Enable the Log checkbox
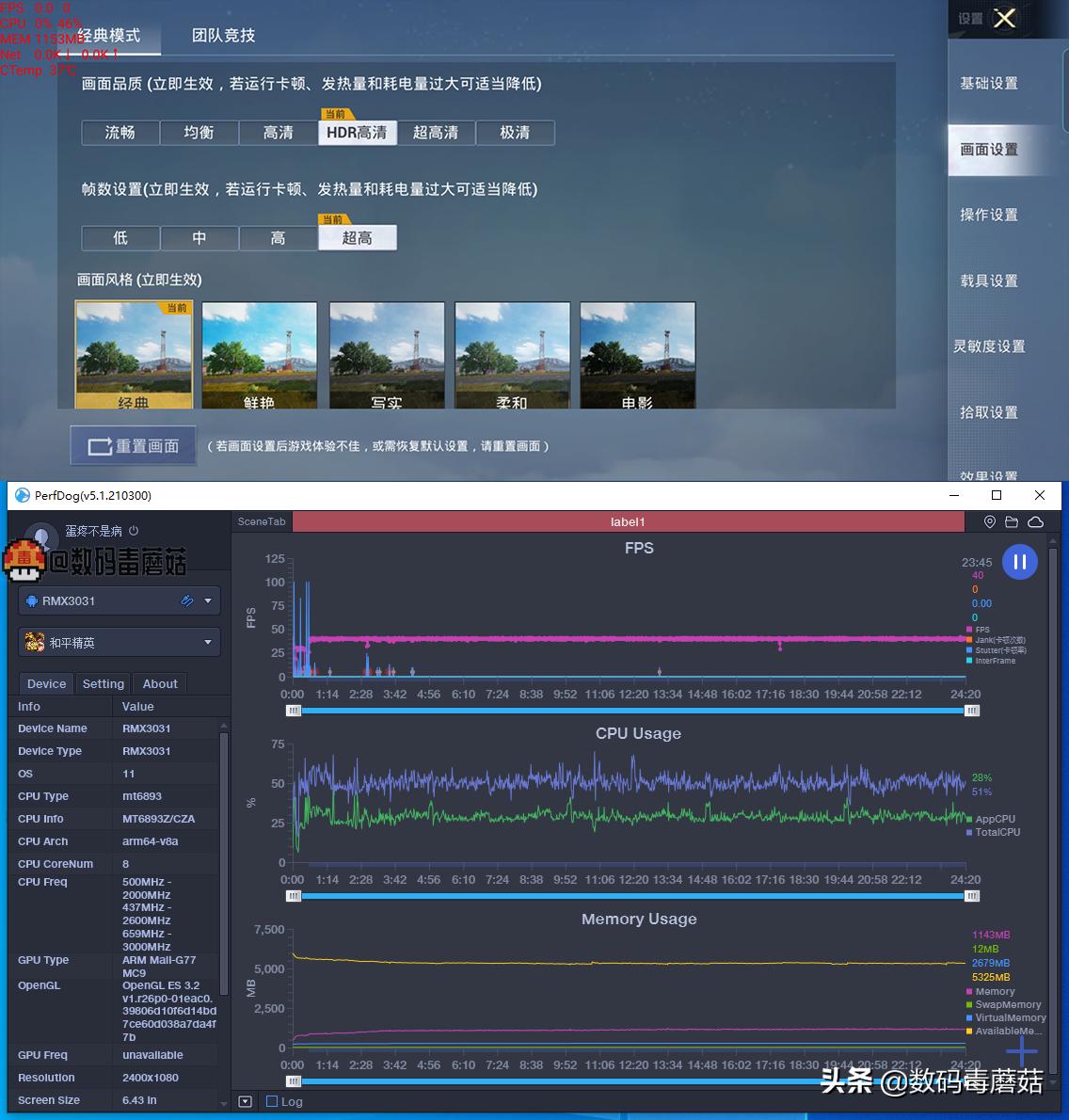The width and height of the screenshot is (1069, 1120). point(273,1101)
